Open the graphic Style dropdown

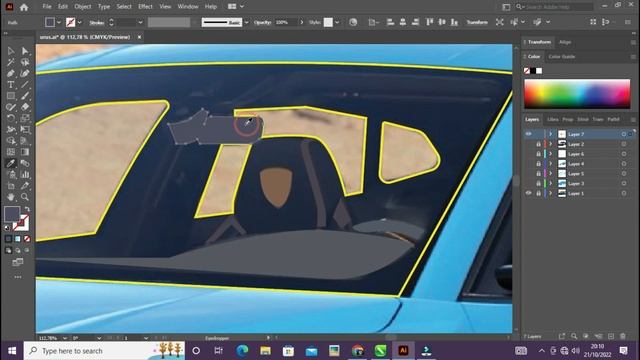(337, 22)
